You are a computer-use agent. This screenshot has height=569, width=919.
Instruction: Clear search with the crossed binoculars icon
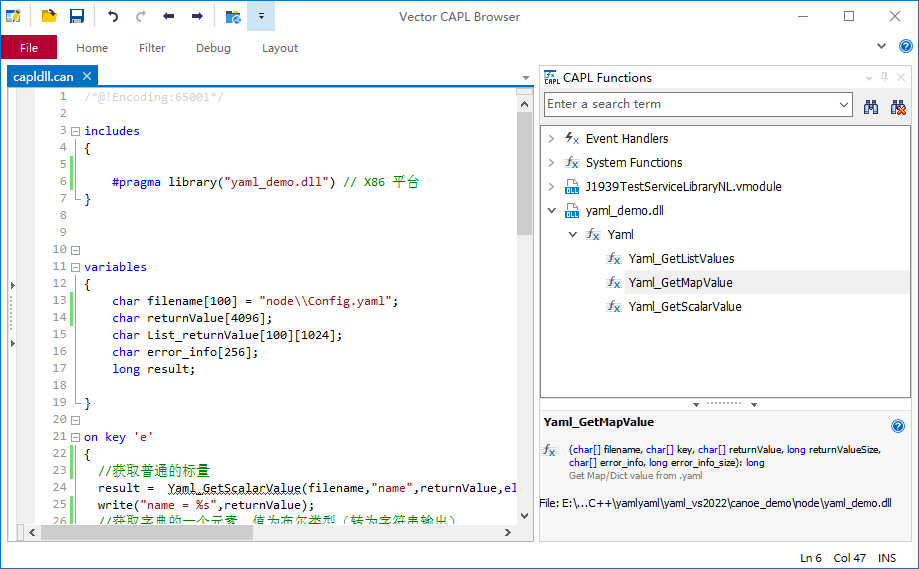[x=898, y=107]
